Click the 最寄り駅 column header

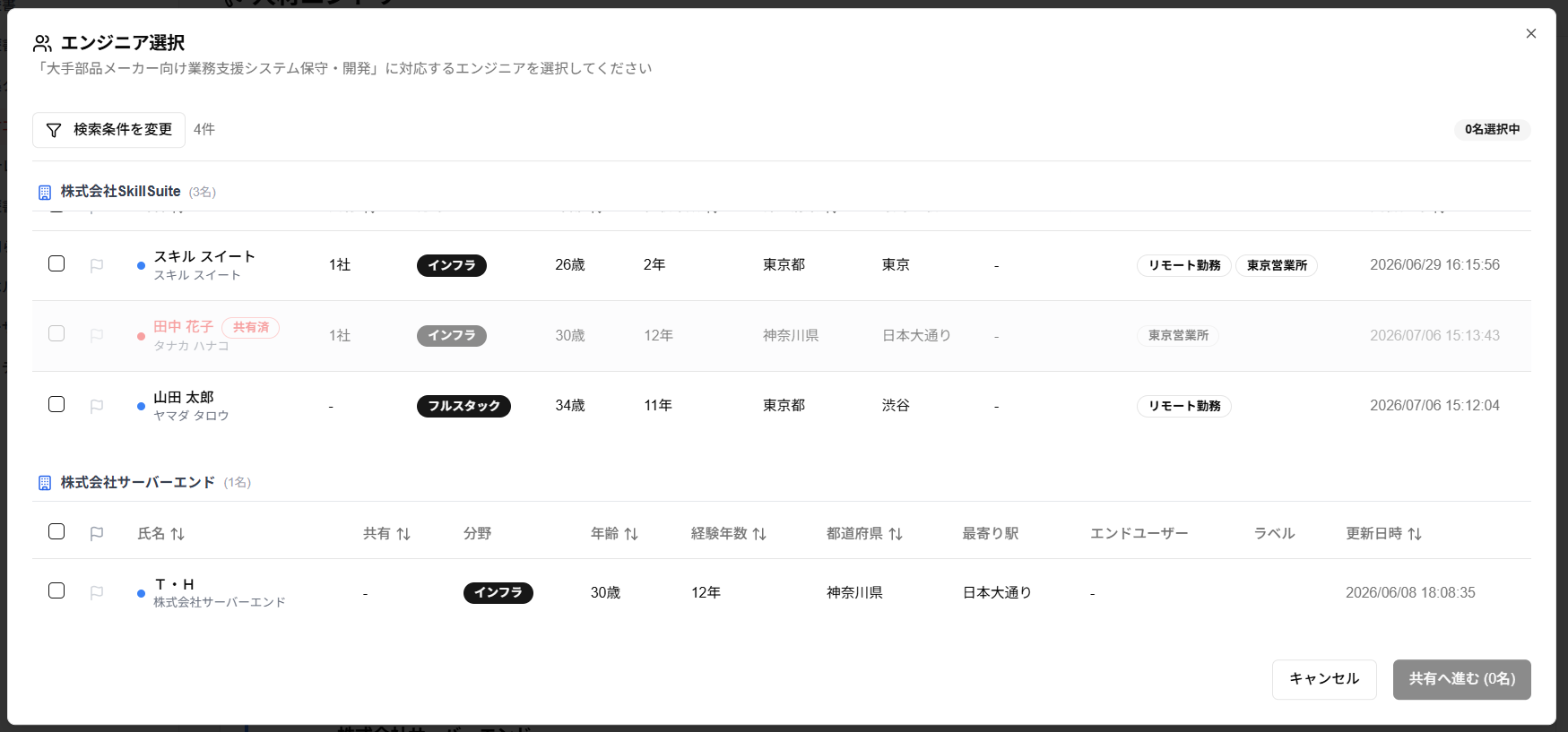pos(991,534)
